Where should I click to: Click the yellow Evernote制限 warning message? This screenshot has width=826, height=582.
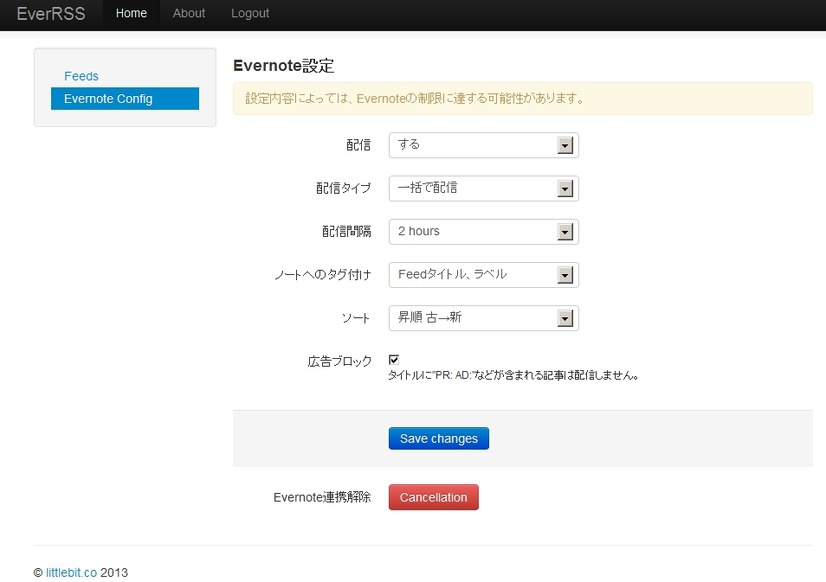(x=523, y=98)
